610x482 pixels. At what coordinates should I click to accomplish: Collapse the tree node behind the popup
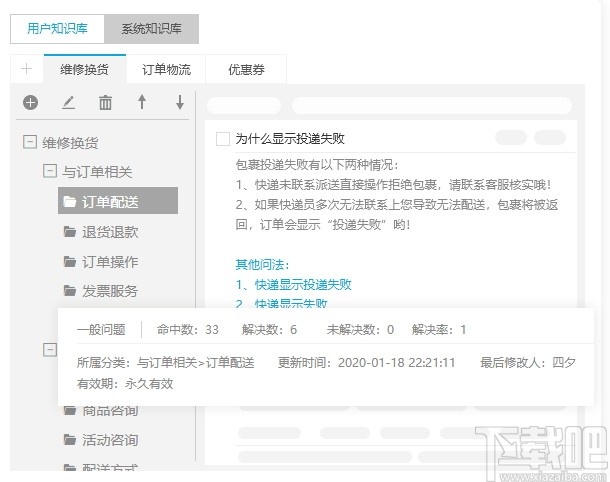point(50,349)
